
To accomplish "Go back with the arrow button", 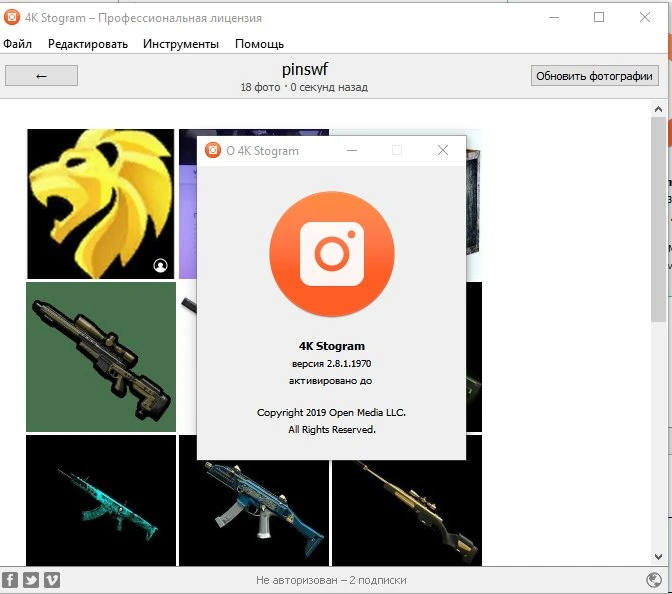I will 42,76.
